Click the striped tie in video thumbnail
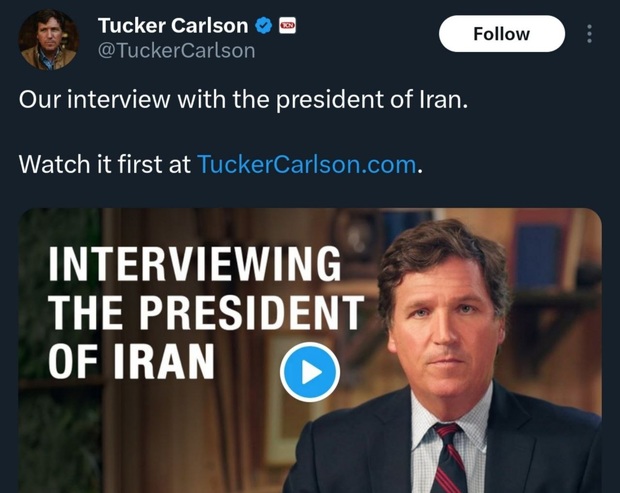Screen dimensions: 620x493 pyautogui.click(x=448, y=460)
